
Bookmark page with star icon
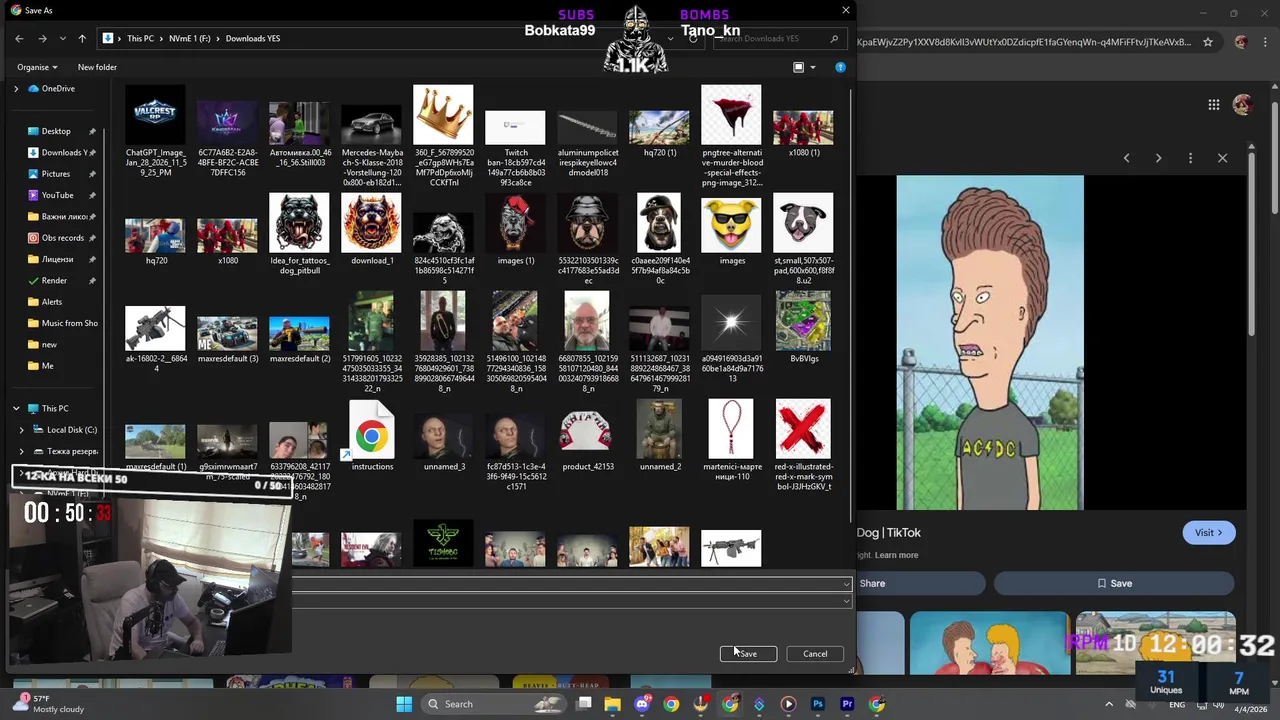click(1208, 42)
